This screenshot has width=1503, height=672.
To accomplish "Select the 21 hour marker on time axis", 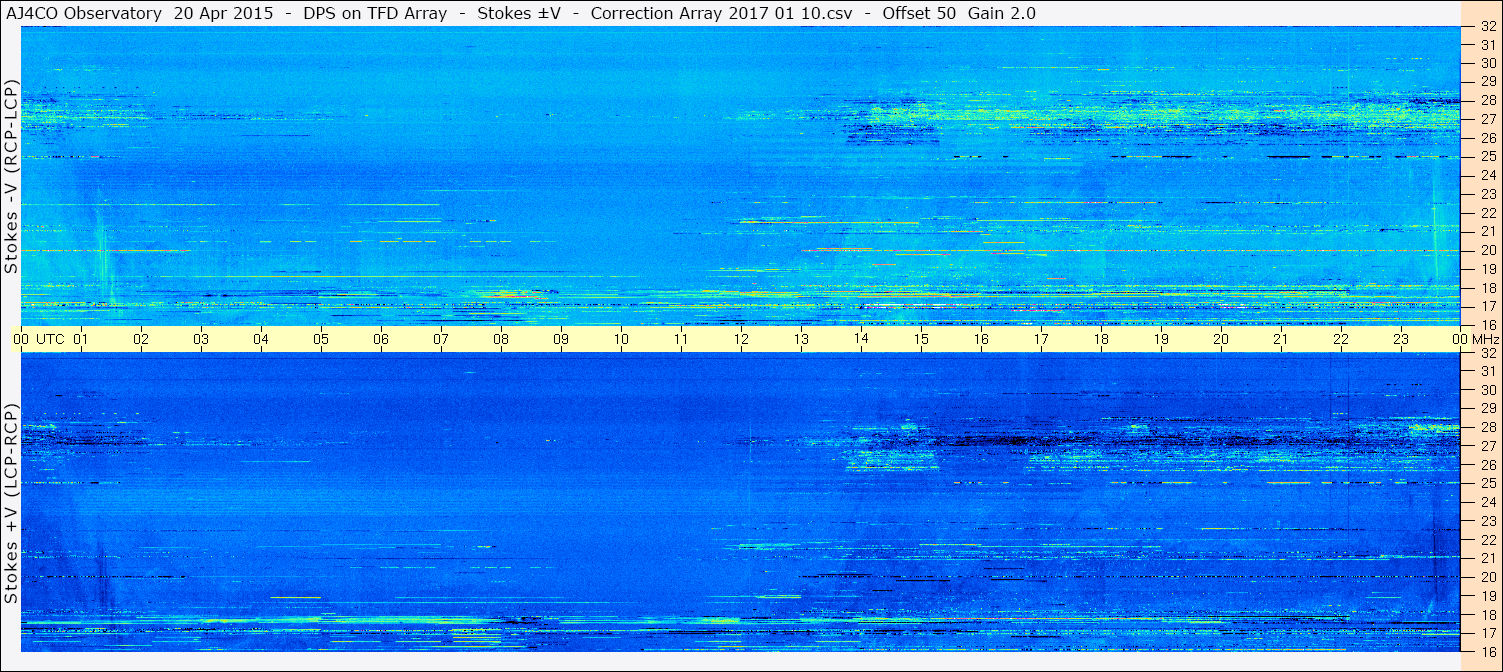I will point(1281,339).
